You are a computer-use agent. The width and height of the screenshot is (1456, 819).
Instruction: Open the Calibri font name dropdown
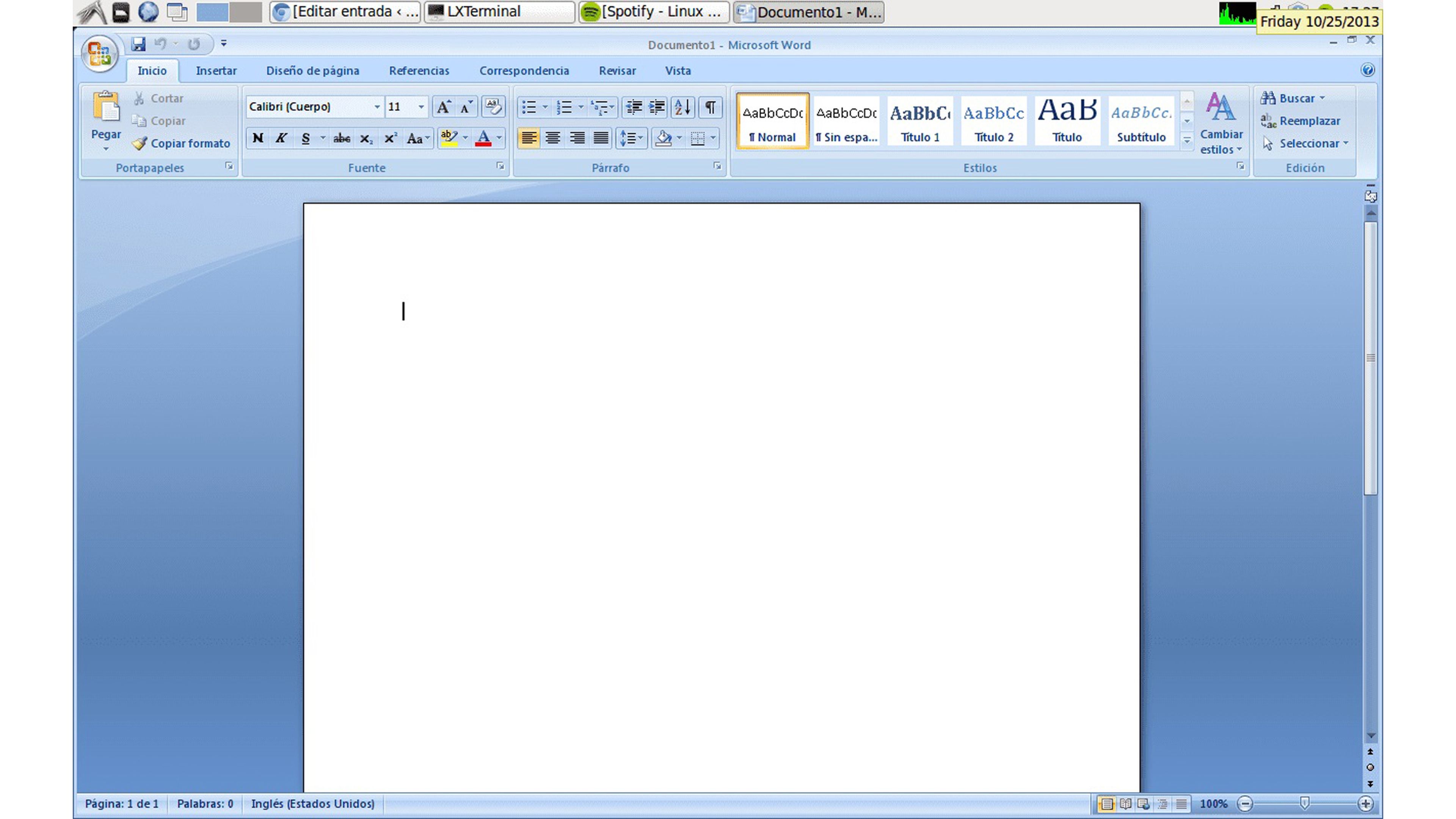377,107
